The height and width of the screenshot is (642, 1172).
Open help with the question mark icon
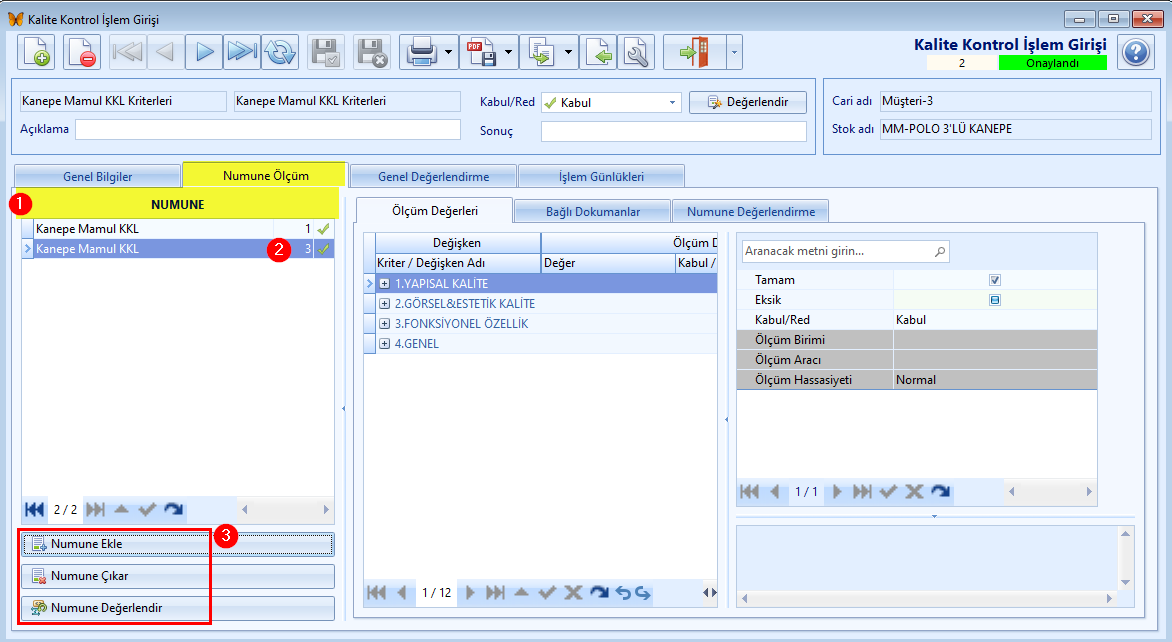coord(1136,52)
